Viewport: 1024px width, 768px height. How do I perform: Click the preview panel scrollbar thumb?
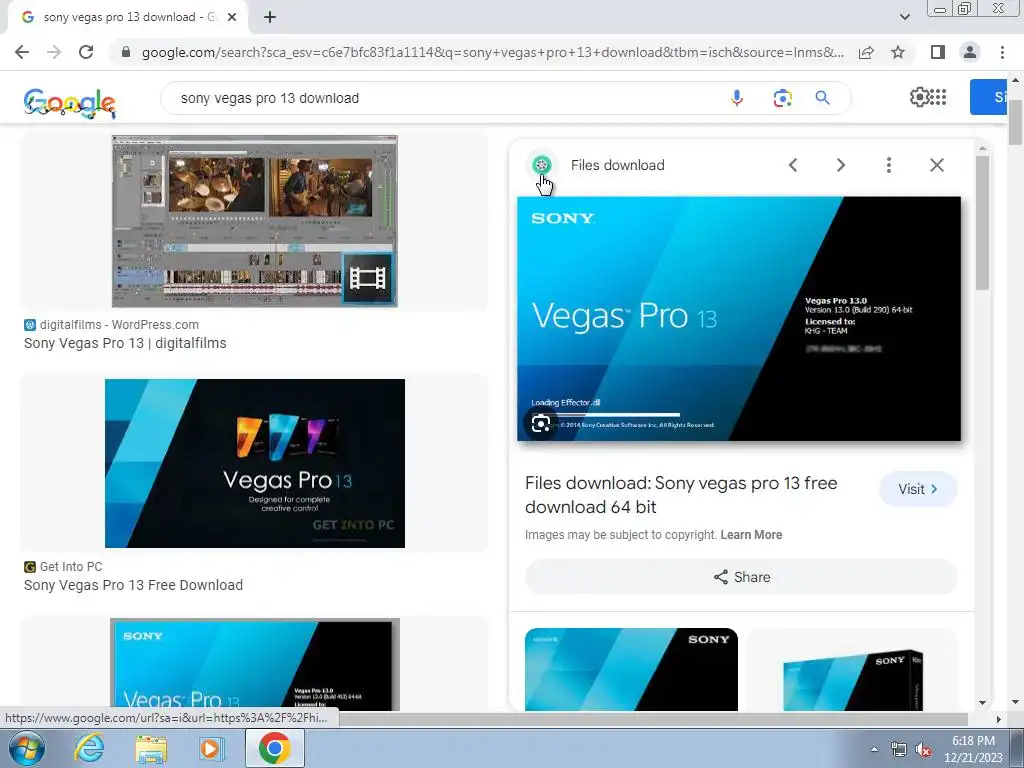click(982, 222)
